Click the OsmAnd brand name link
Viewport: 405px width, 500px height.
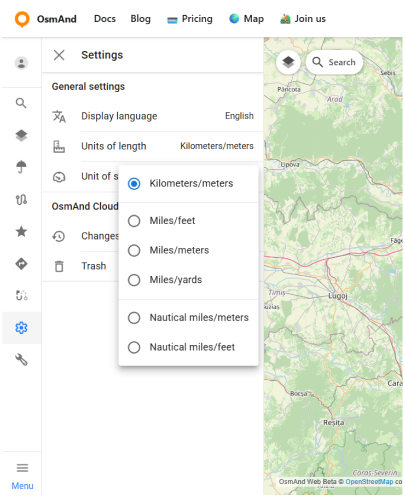[x=57, y=19]
